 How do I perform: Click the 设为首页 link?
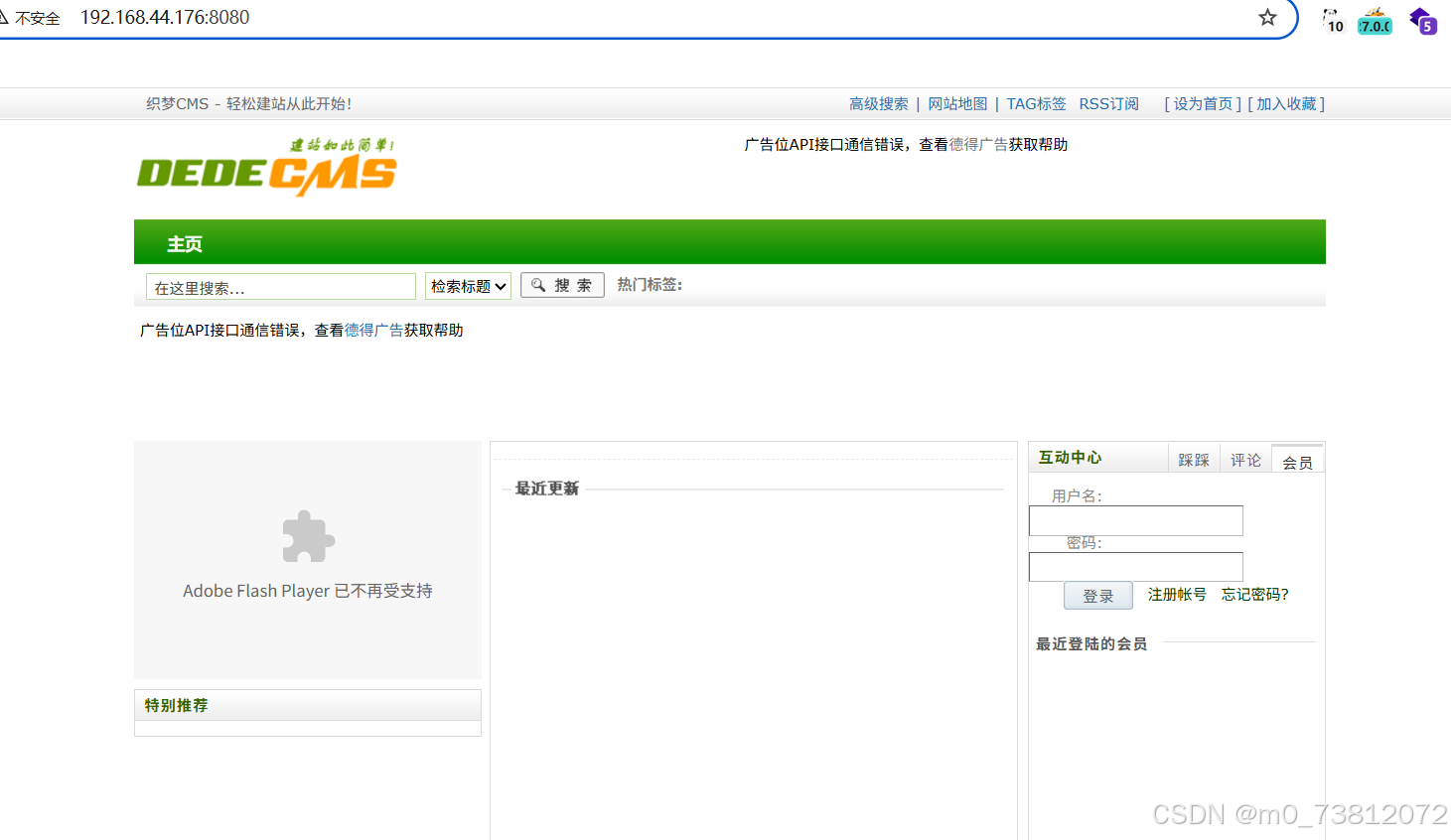[1203, 103]
